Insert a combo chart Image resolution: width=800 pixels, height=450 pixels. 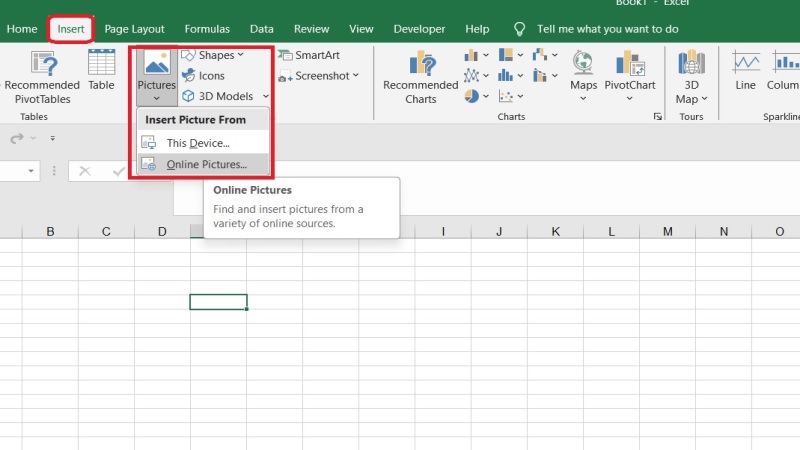pyautogui.click(x=545, y=76)
